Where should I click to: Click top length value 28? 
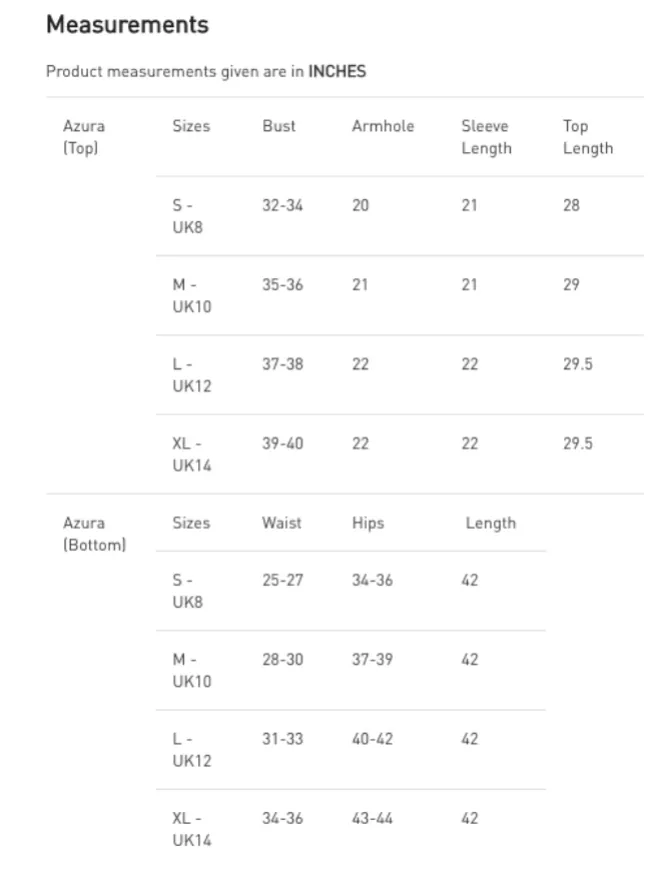[571, 205]
